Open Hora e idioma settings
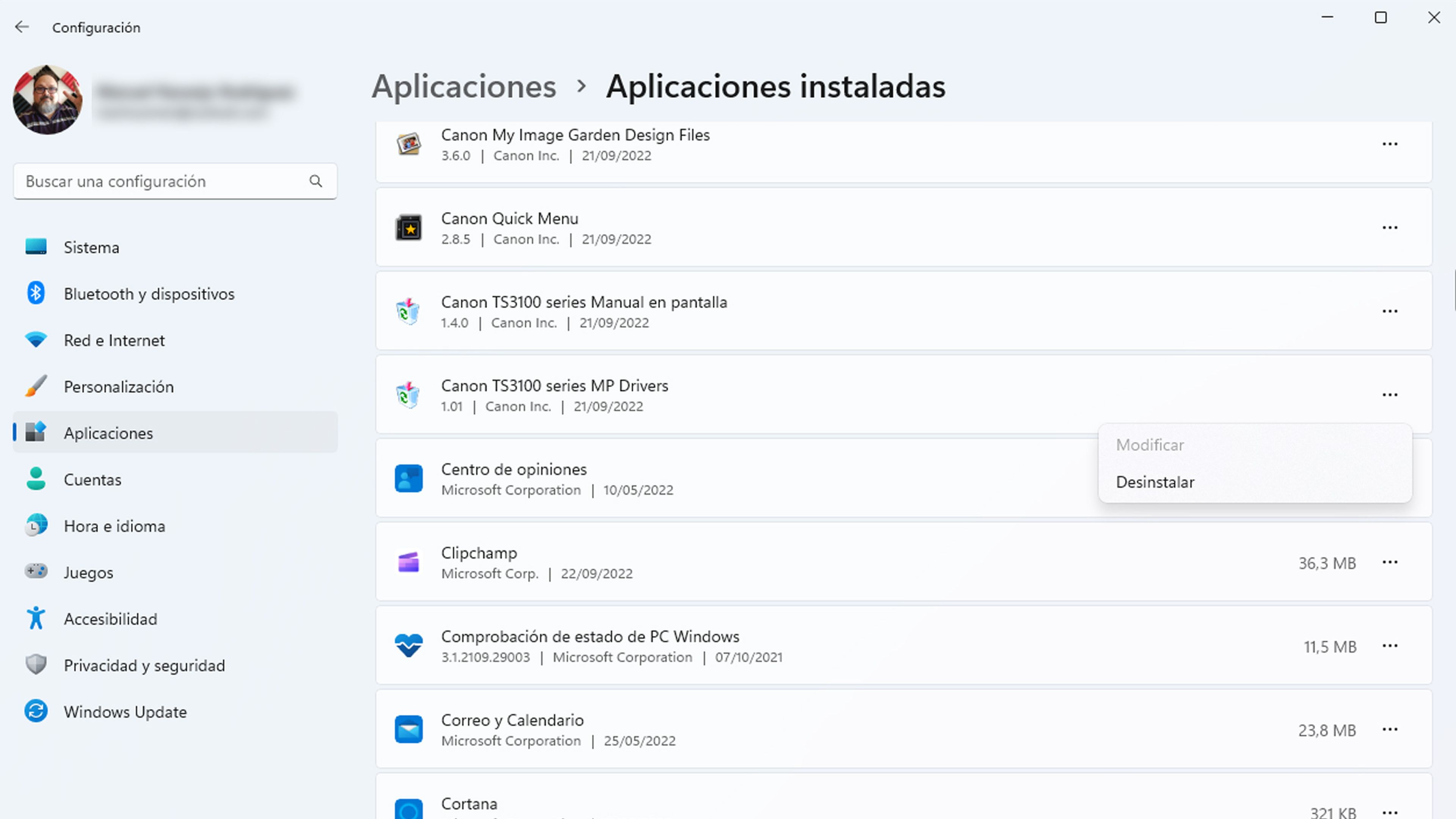This screenshot has width=1456, height=819. click(x=175, y=526)
